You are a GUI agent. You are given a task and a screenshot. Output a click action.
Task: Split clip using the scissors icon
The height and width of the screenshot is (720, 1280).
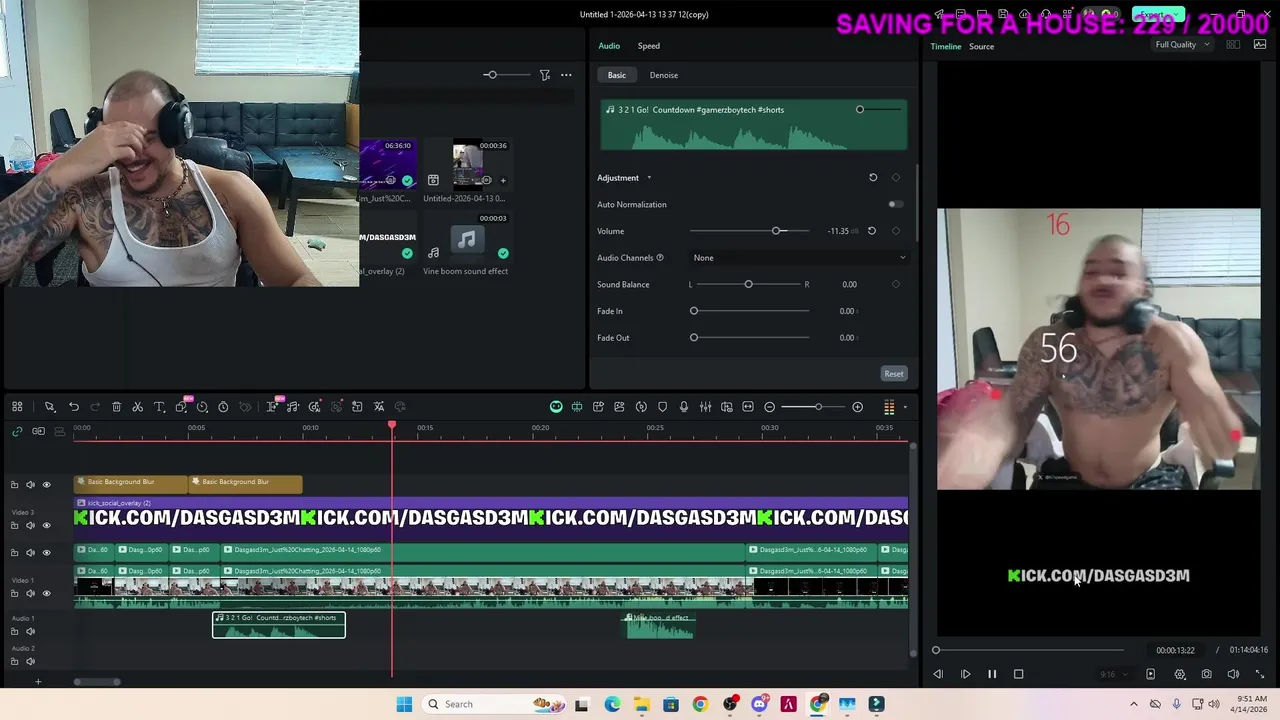pyautogui.click(x=138, y=407)
